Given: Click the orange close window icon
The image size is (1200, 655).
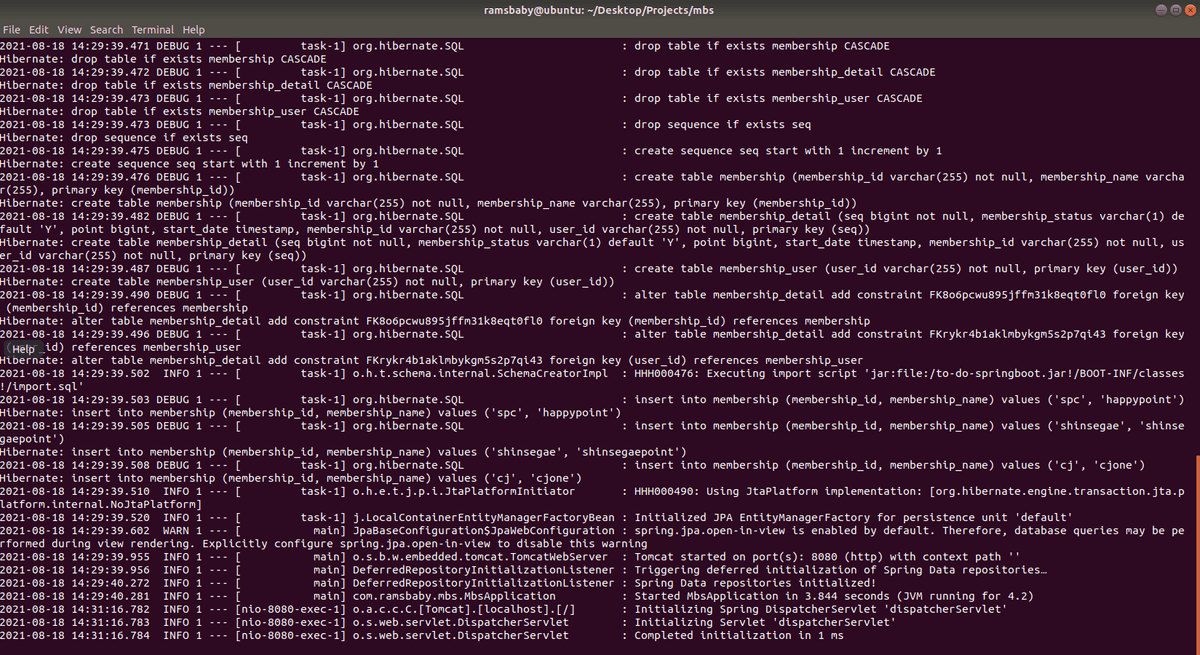Looking at the screenshot, I should pos(1192,8).
